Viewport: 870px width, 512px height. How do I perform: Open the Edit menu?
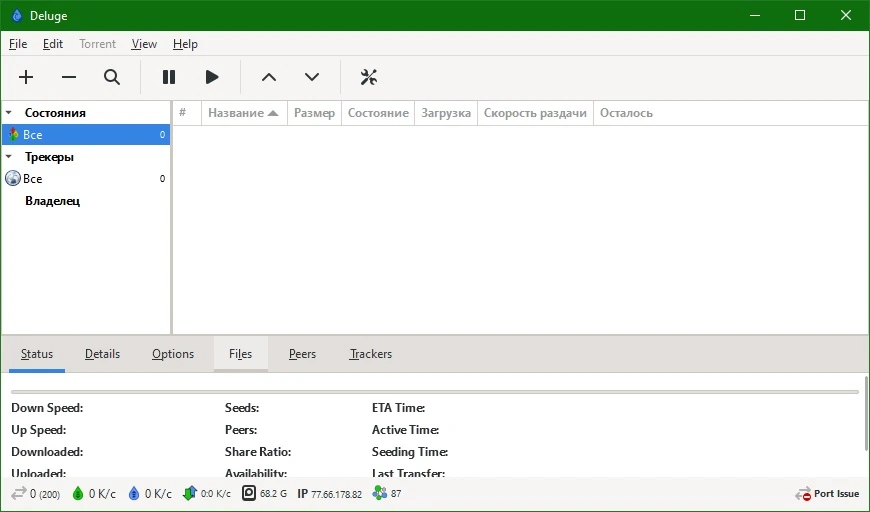[x=53, y=44]
